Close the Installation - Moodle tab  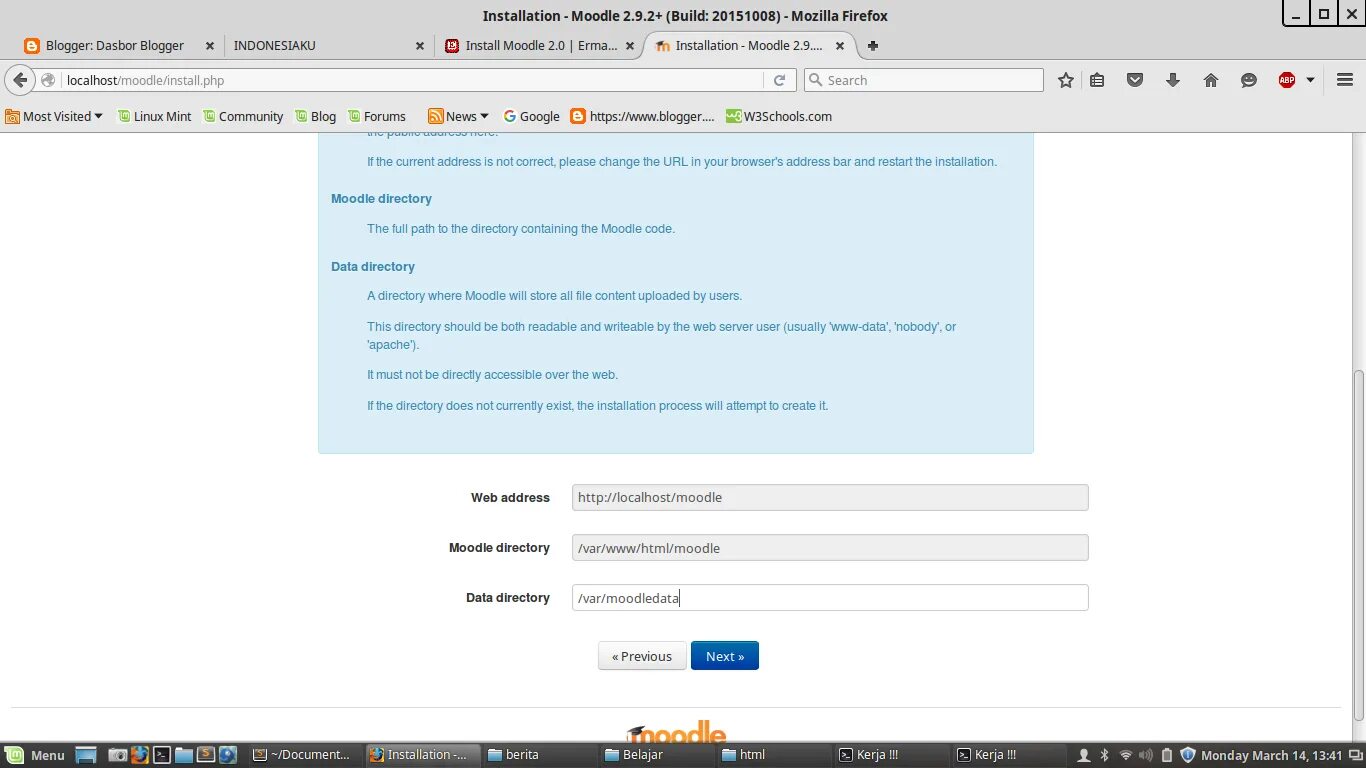(841, 46)
